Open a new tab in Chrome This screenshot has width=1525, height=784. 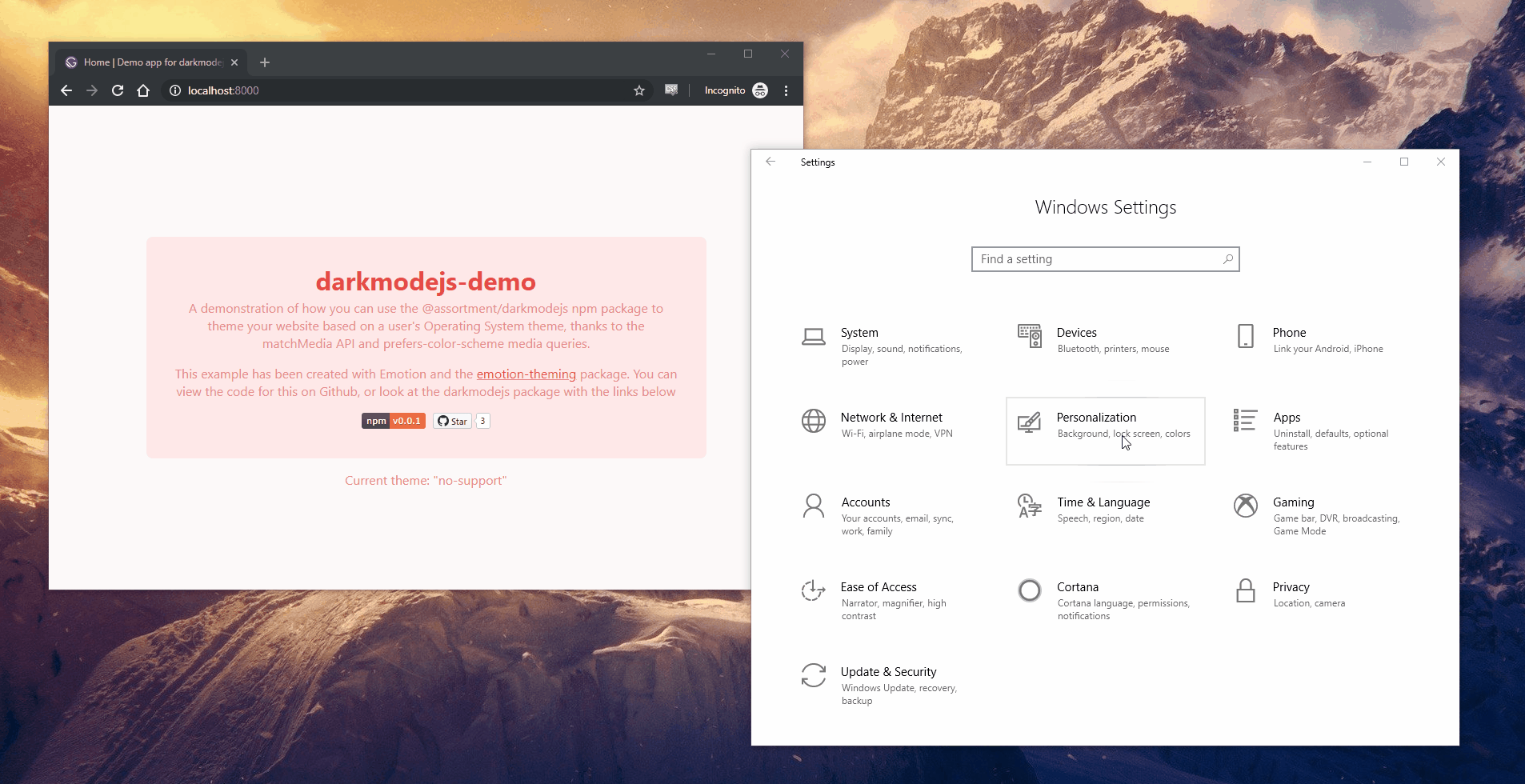tap(265, 62)
